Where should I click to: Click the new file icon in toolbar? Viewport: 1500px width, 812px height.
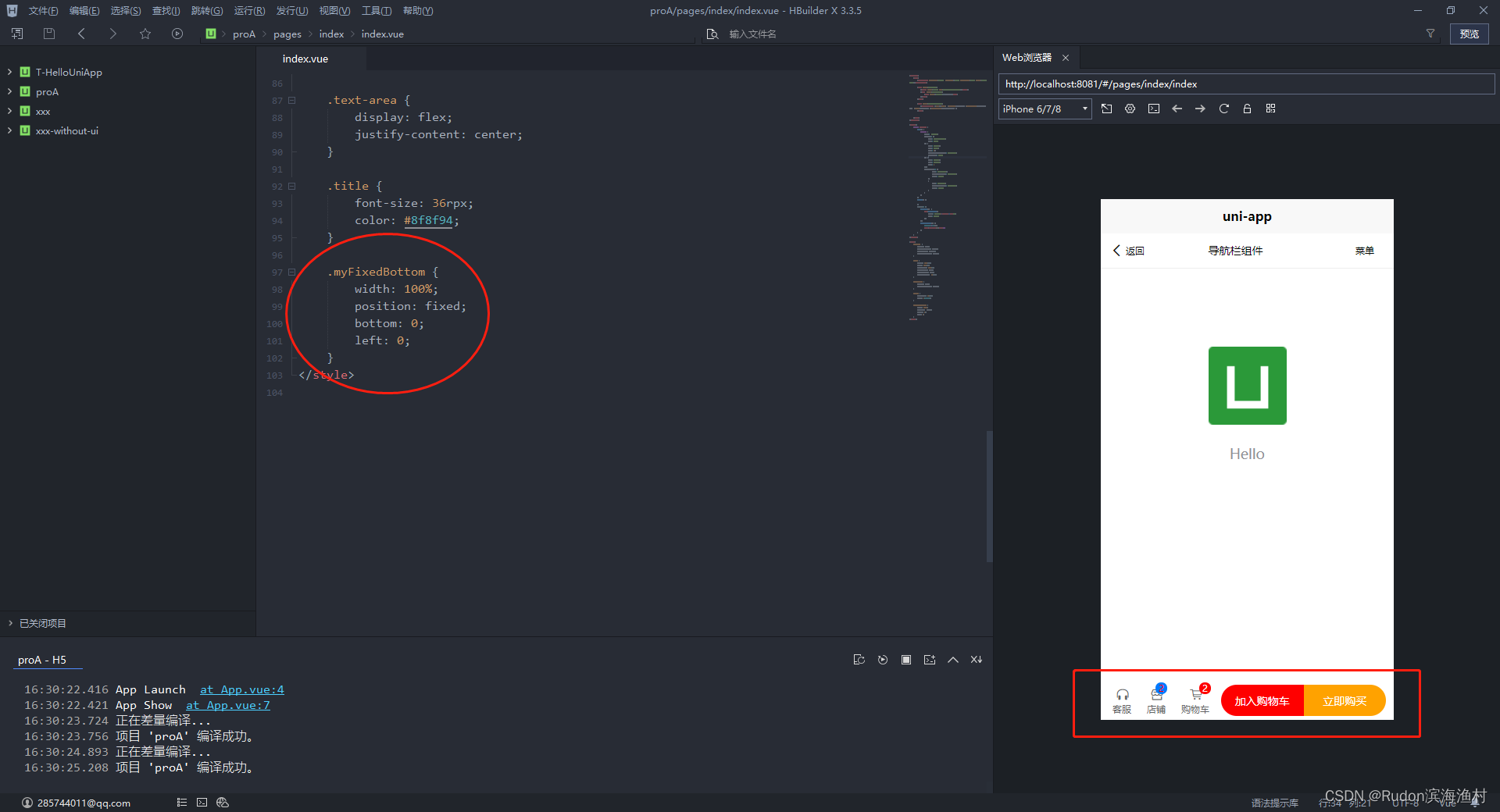point(17,34)
